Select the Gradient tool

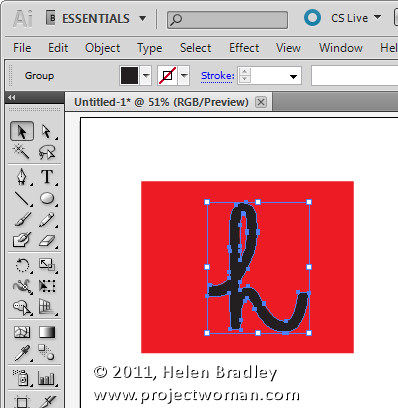pyautogui.click(x=47, y=332)
